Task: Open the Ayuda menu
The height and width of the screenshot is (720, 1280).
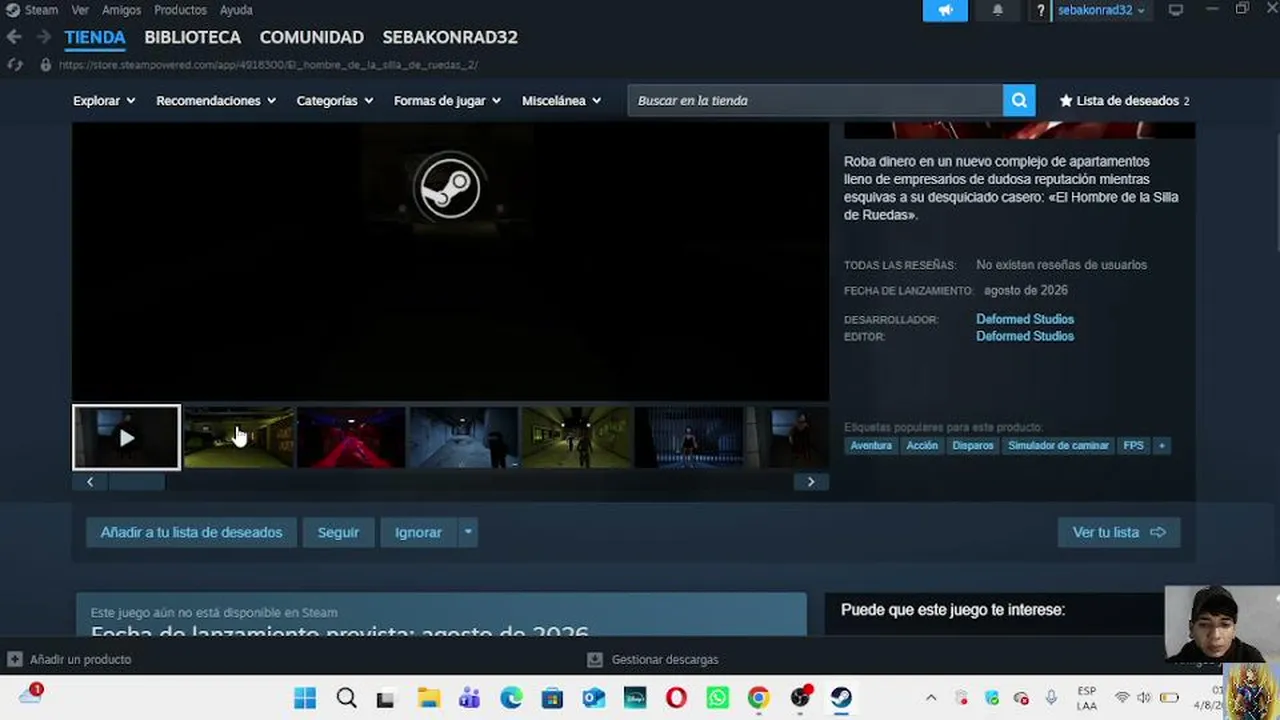Action: pos(236,10)
